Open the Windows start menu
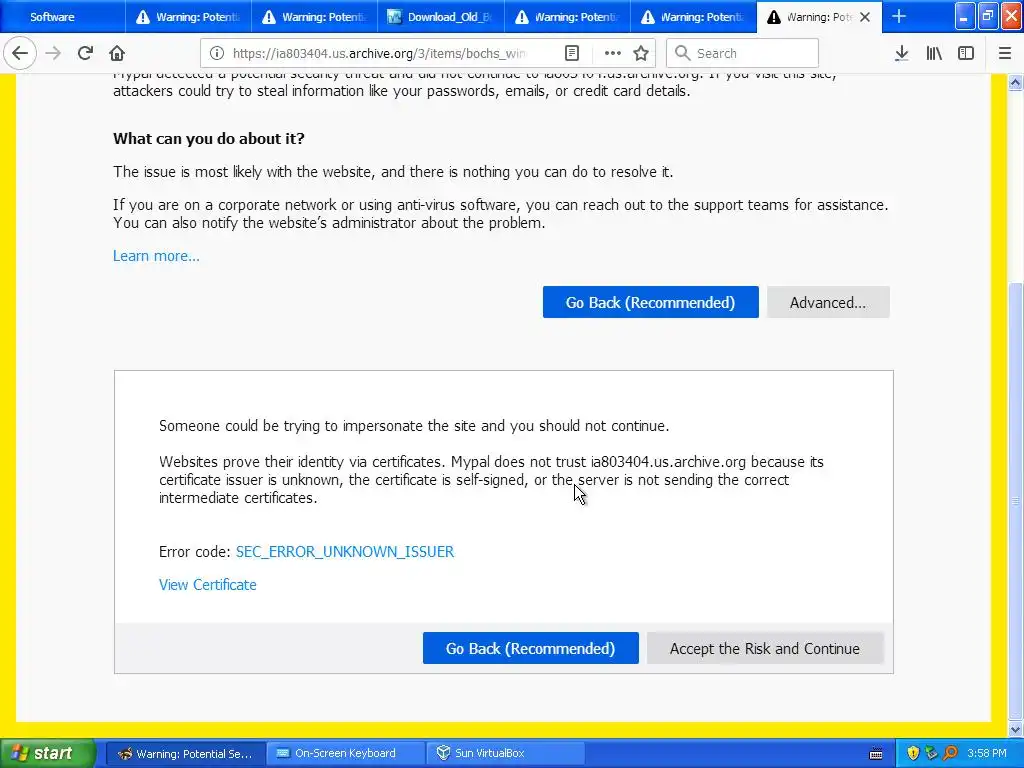 (x=47, y=753)
